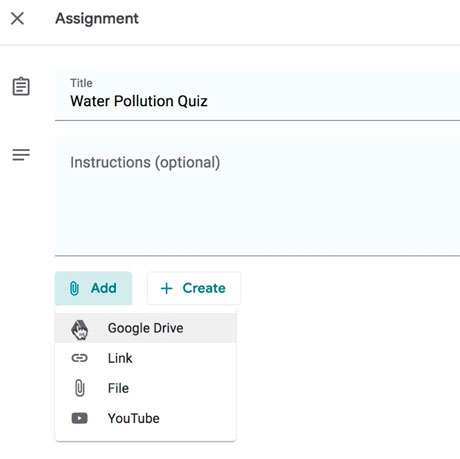The width and height of the screenshot is (460, 459).
Task: Click the paperclip icon on Add button
Action: pyautogui.click(x=74, y=288)
